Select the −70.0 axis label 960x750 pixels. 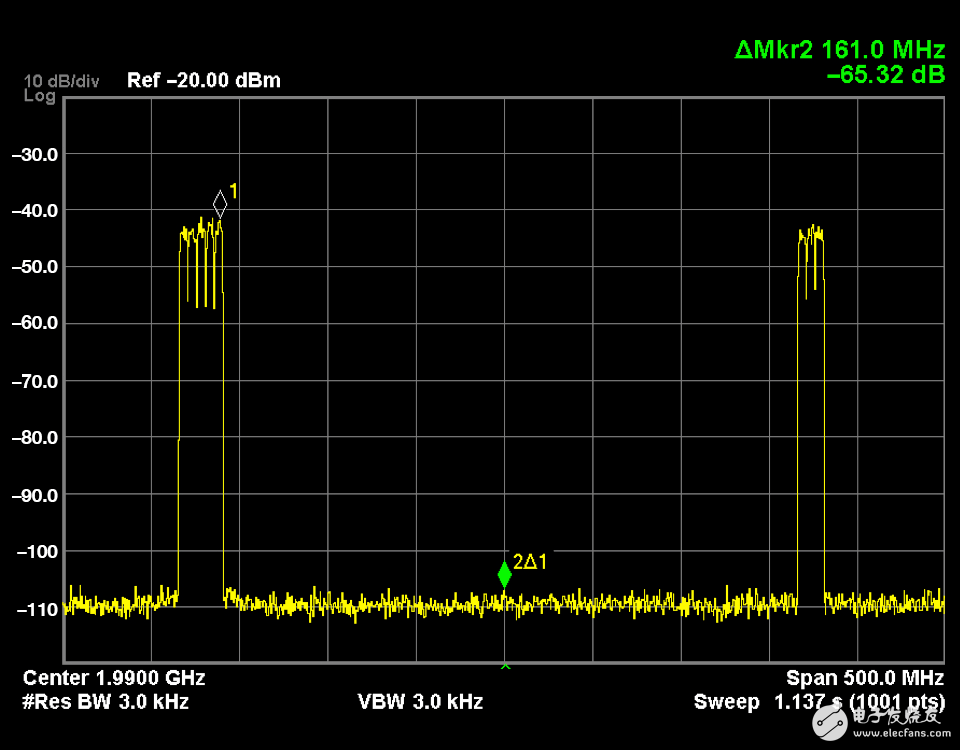coord(34,381)
